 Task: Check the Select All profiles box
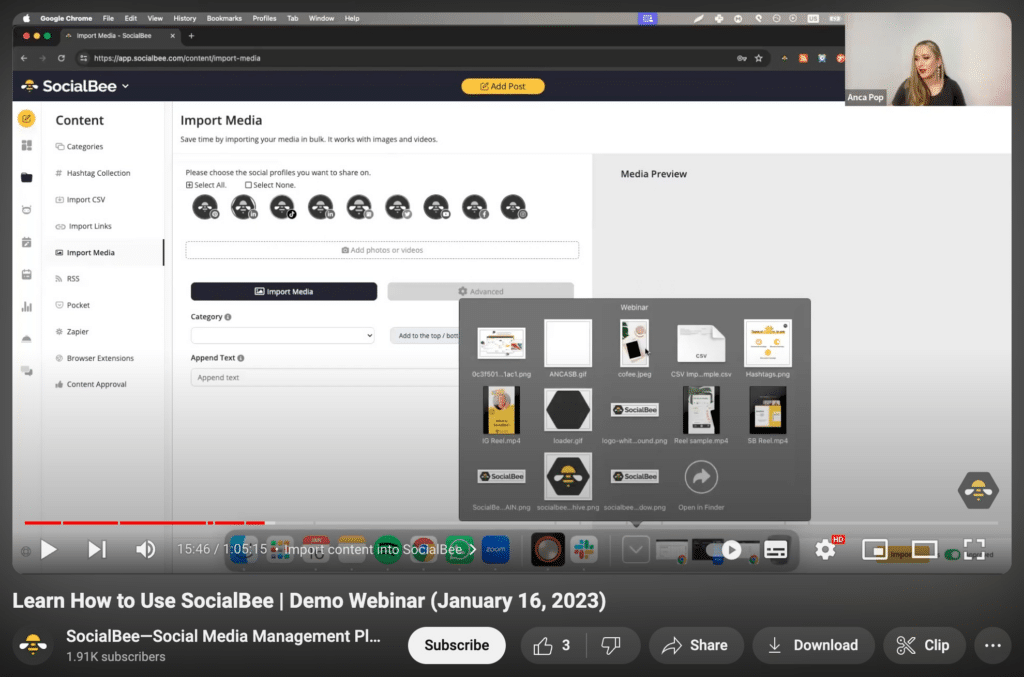189,185
